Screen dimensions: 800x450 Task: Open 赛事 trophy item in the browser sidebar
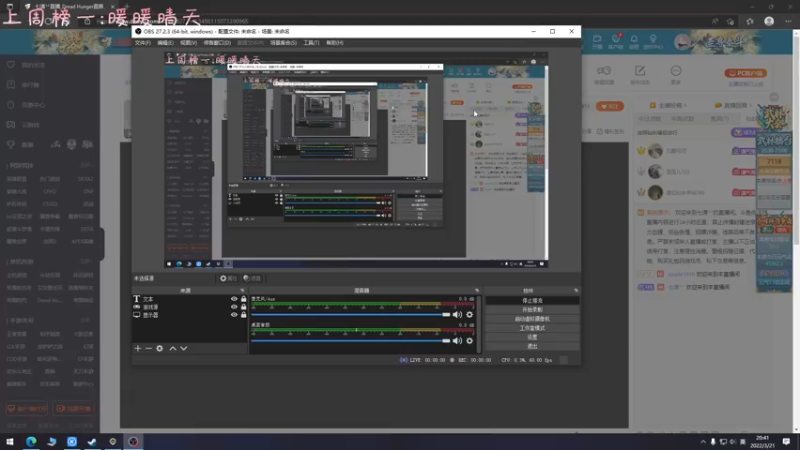click(20, 145)
